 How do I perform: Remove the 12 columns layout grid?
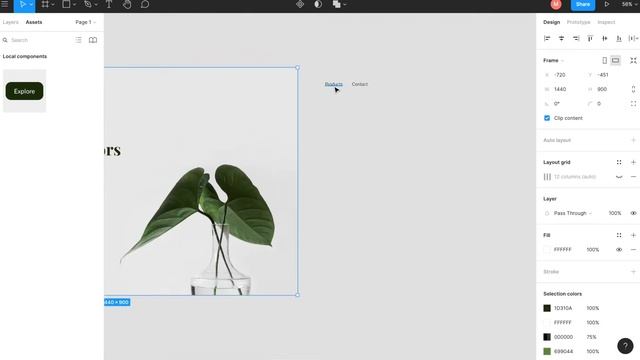tap(633, 177)
